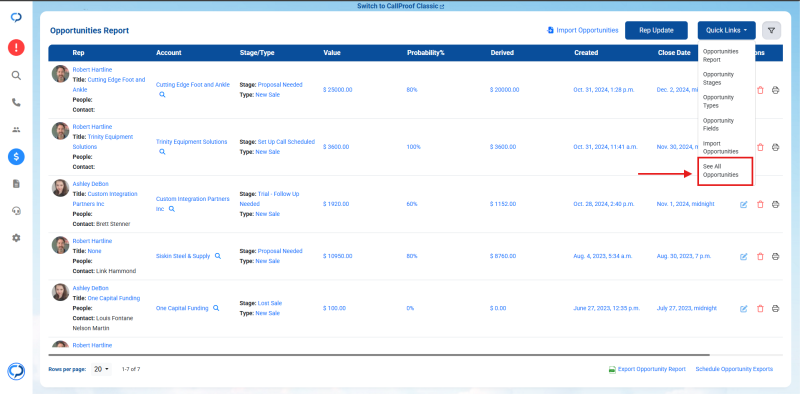Open the red alert notification icon in sidebar

[16, 48]
